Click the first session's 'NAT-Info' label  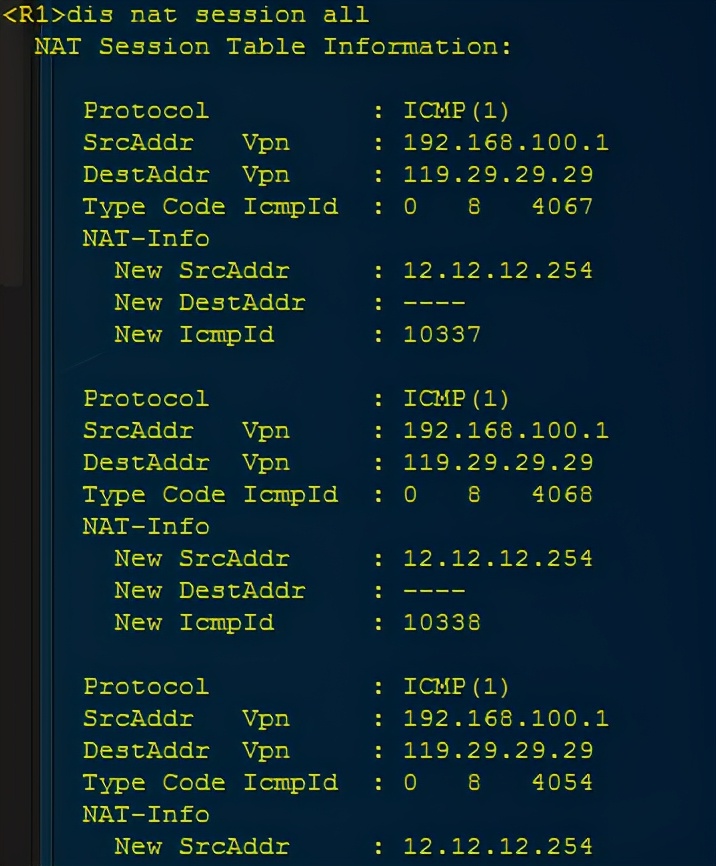click(x=146, y=239)
